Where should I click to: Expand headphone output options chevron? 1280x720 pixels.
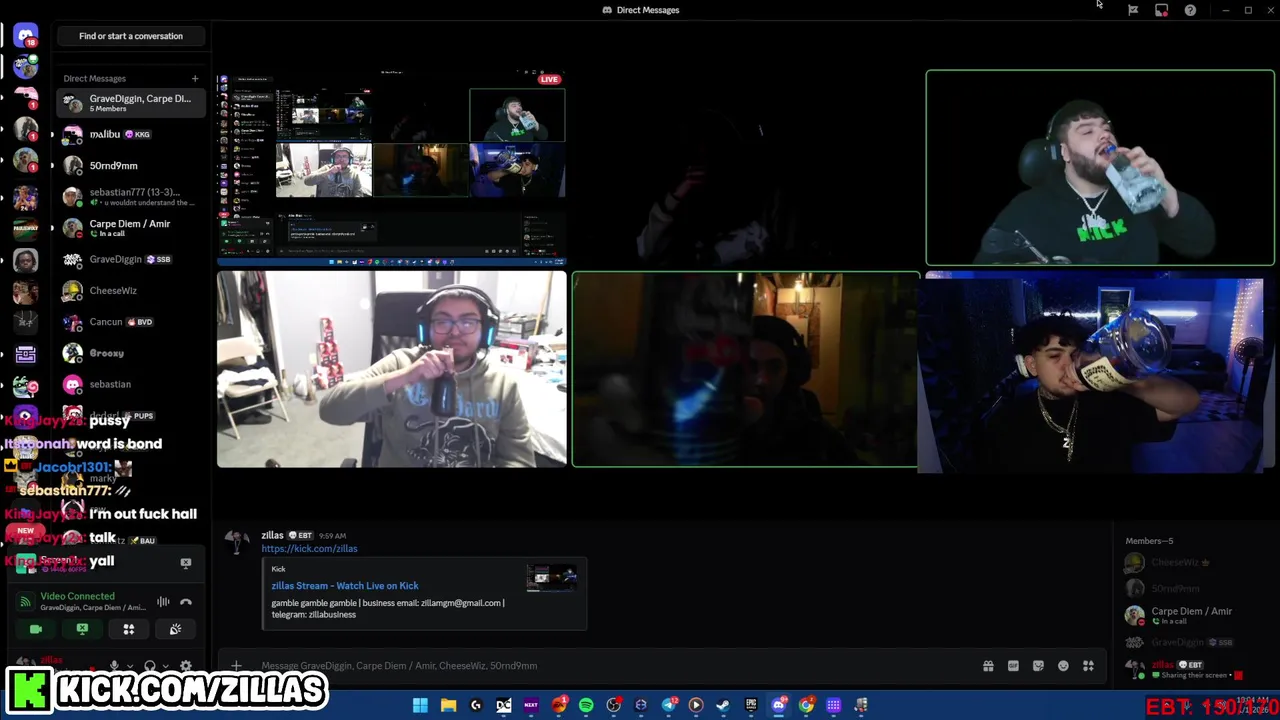point(165,666)
